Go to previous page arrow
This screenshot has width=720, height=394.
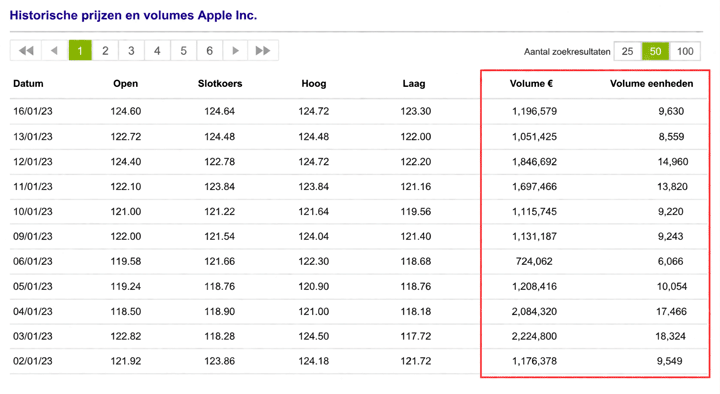pos(54,51)
